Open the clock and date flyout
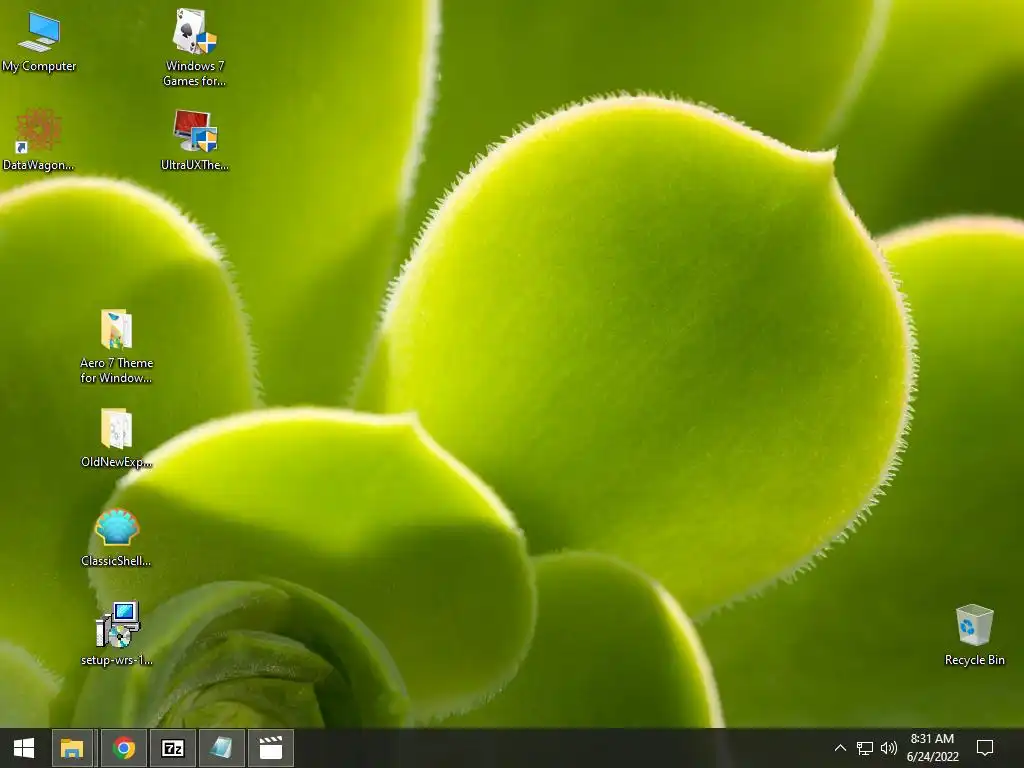 [933, 748]
